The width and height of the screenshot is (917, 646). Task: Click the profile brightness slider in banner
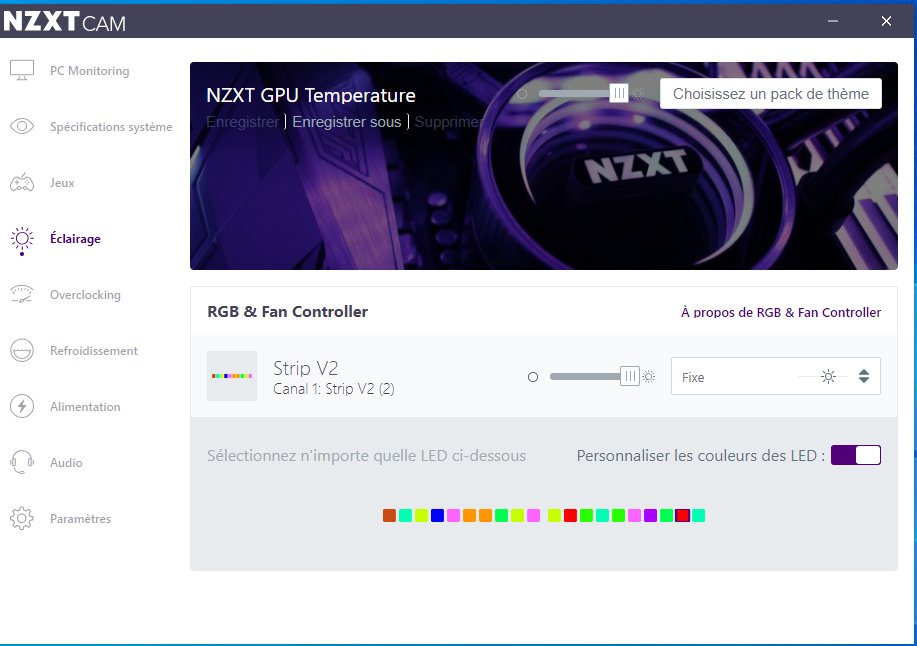coord(619,93)
